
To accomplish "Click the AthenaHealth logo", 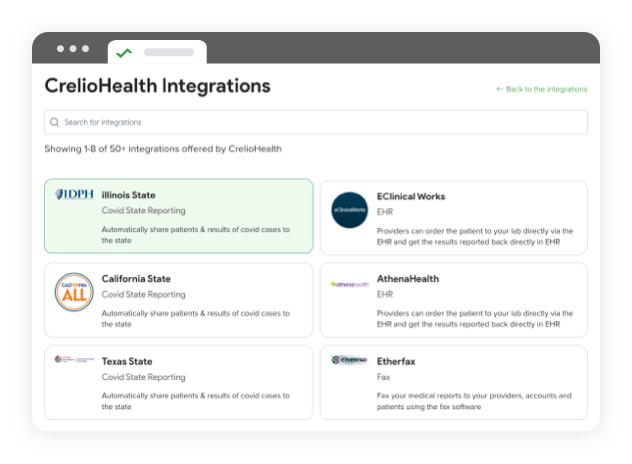I will pyautogui.click(x=349, y=284).
